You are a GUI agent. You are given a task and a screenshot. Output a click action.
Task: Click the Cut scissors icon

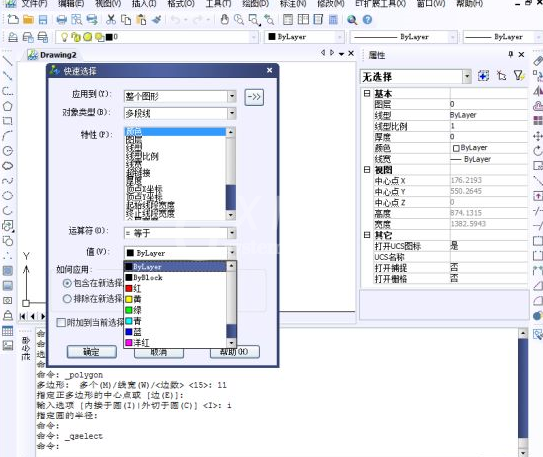[x=111, y=19]
